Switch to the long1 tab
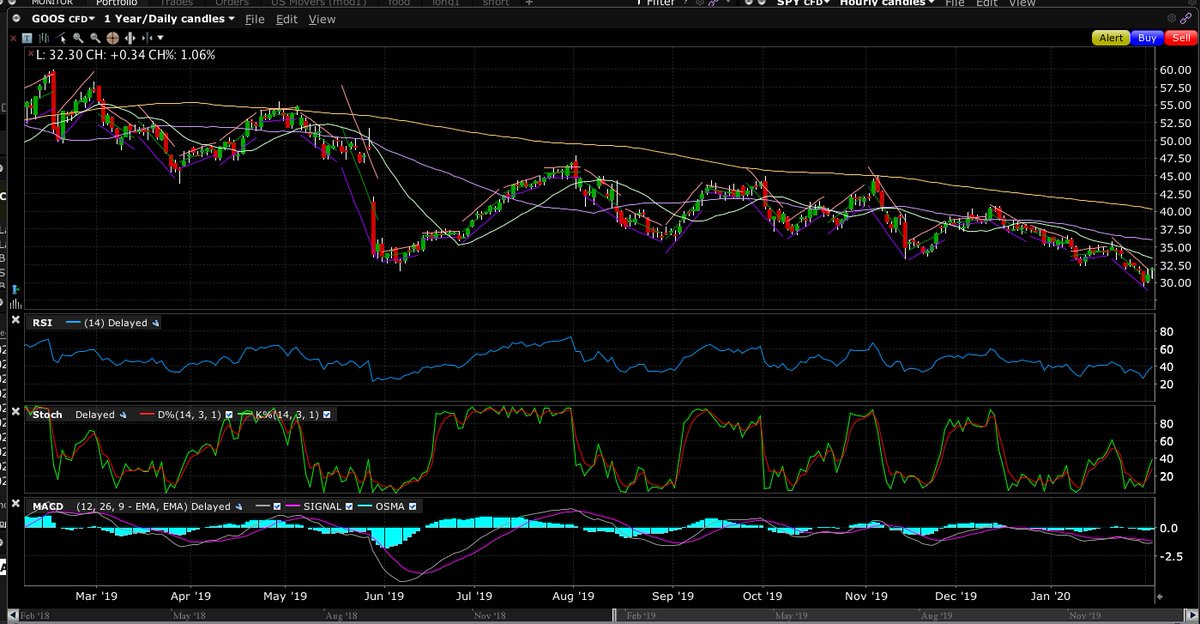The width and height of the screenshot is (1200, 624). [x=448, y=3]
